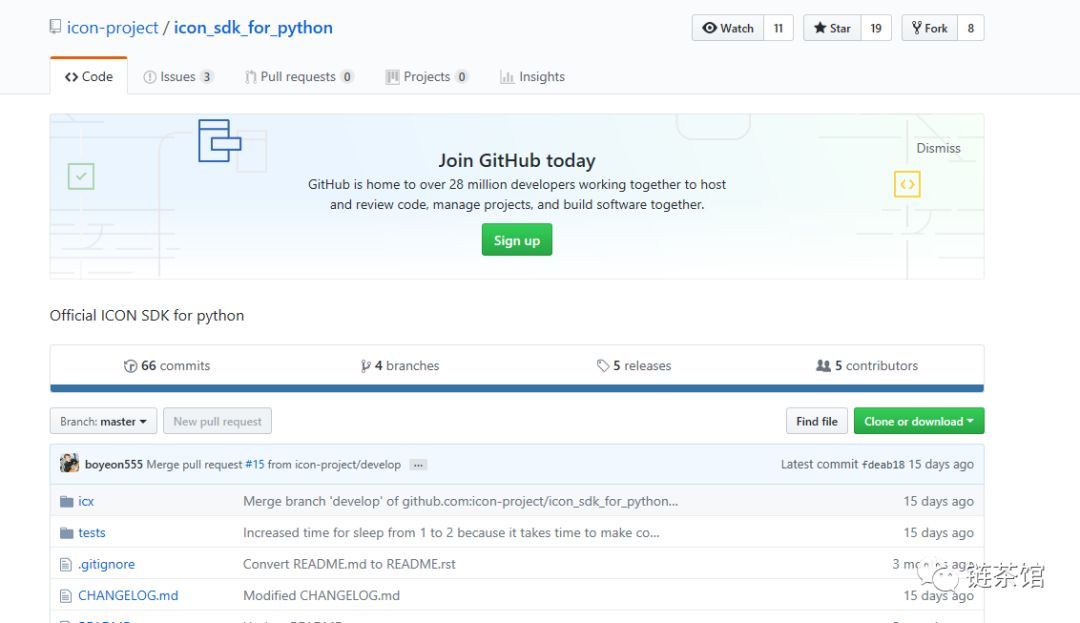The width and height of the screenshot is (1080, 623).
Task: Expand the Clone or download dropdown
Action: click(918, 422)
